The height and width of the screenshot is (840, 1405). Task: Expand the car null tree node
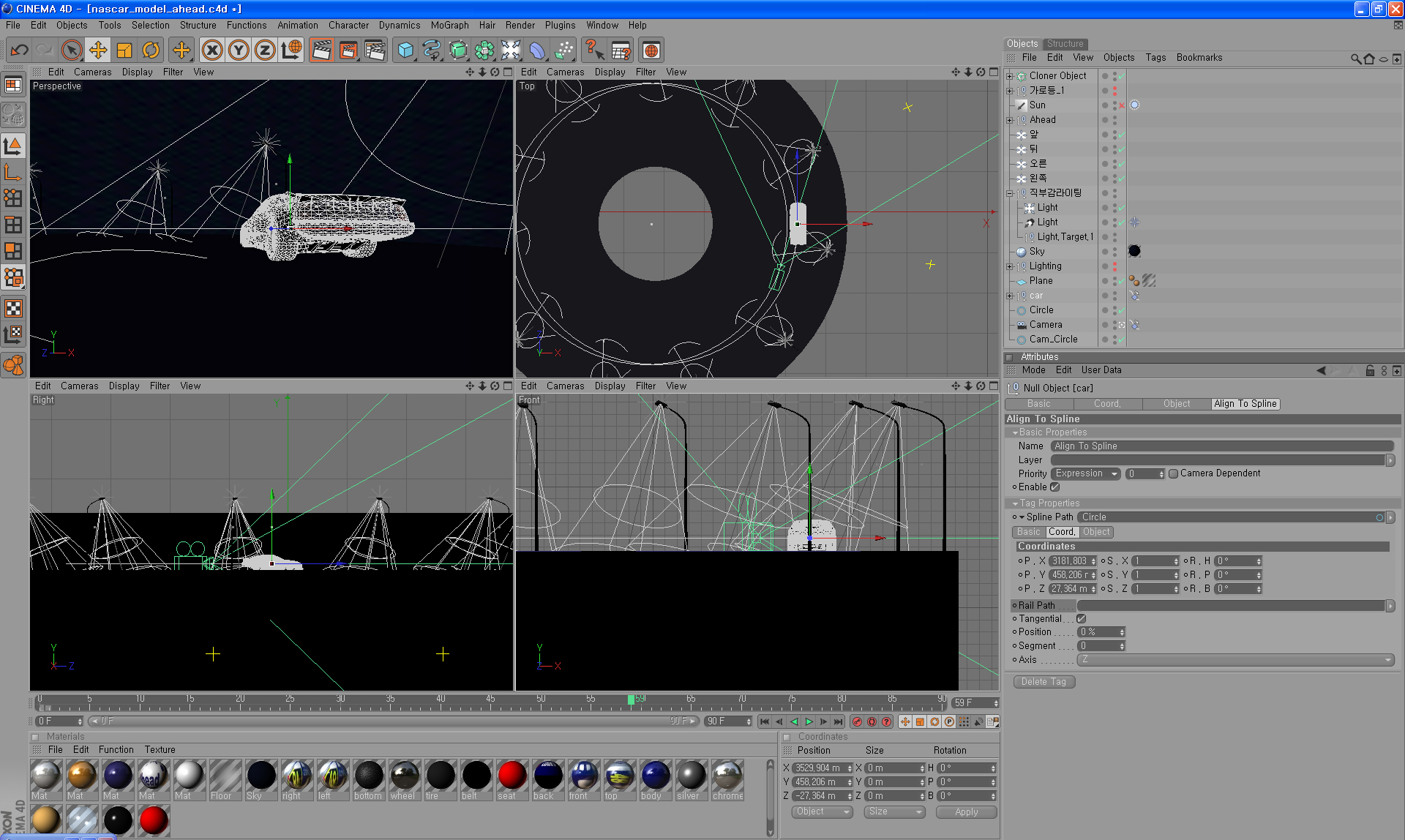pyautogui.click(x=1010, y=296)
